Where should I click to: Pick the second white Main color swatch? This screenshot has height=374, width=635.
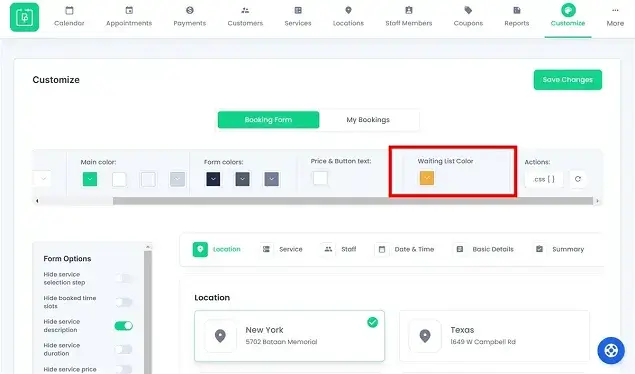pyautogui.click(x=119, y=179)
